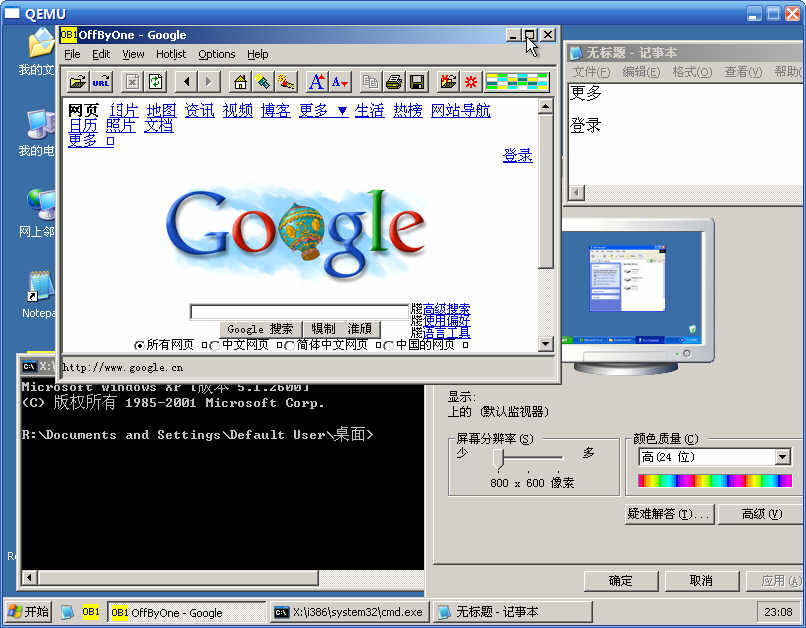The image size is (806, 628).
Task: Click the colorful activity indicator in toolbar
Action: pyautogui.click(x=517, y=82)
